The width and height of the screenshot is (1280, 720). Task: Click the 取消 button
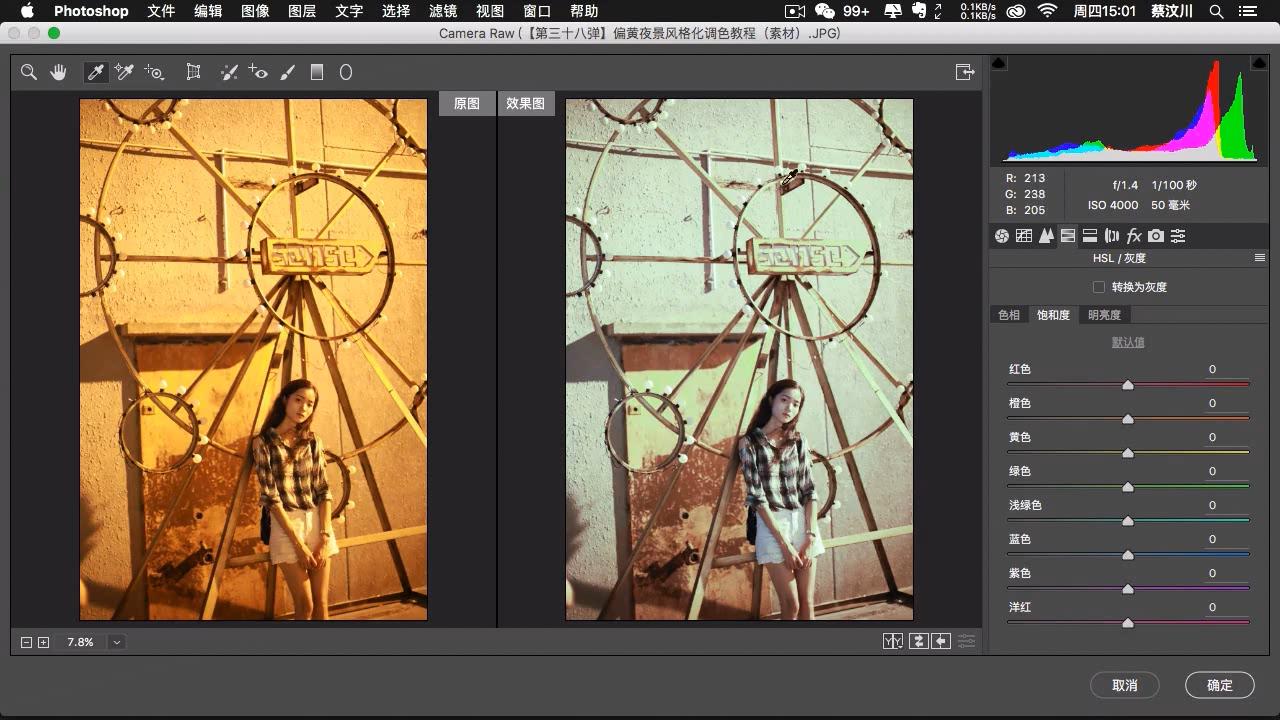(1125, 685)
